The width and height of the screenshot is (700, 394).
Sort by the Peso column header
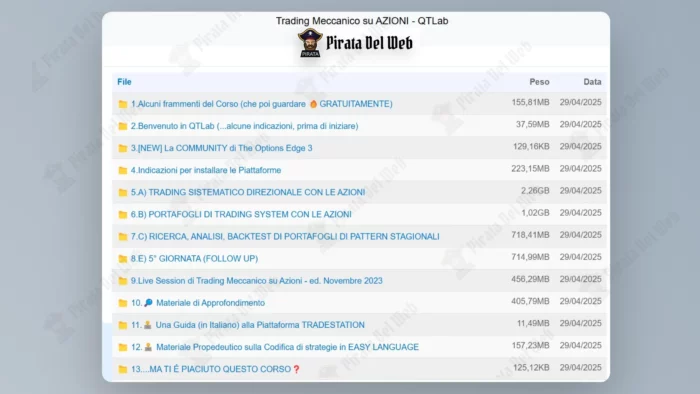tap(539, 82)
